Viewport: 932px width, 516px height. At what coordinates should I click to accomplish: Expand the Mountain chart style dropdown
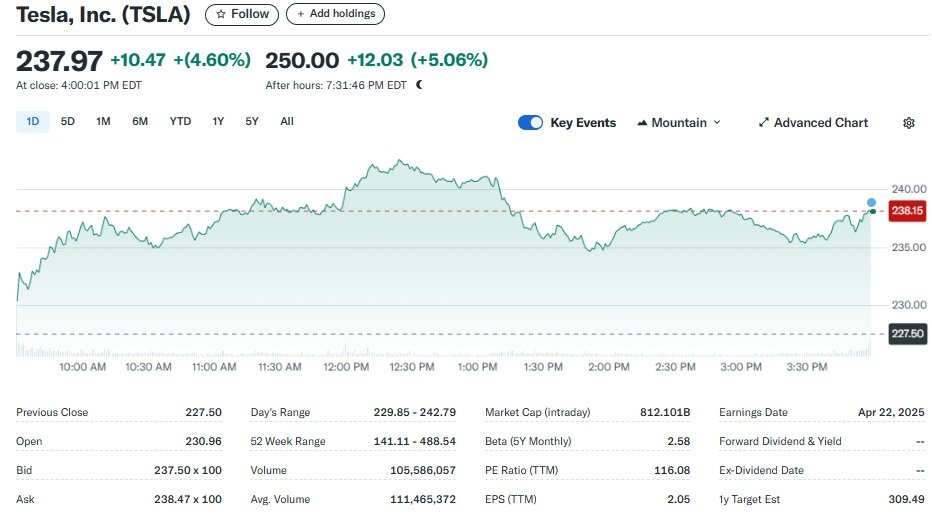(x=679, y=123)
